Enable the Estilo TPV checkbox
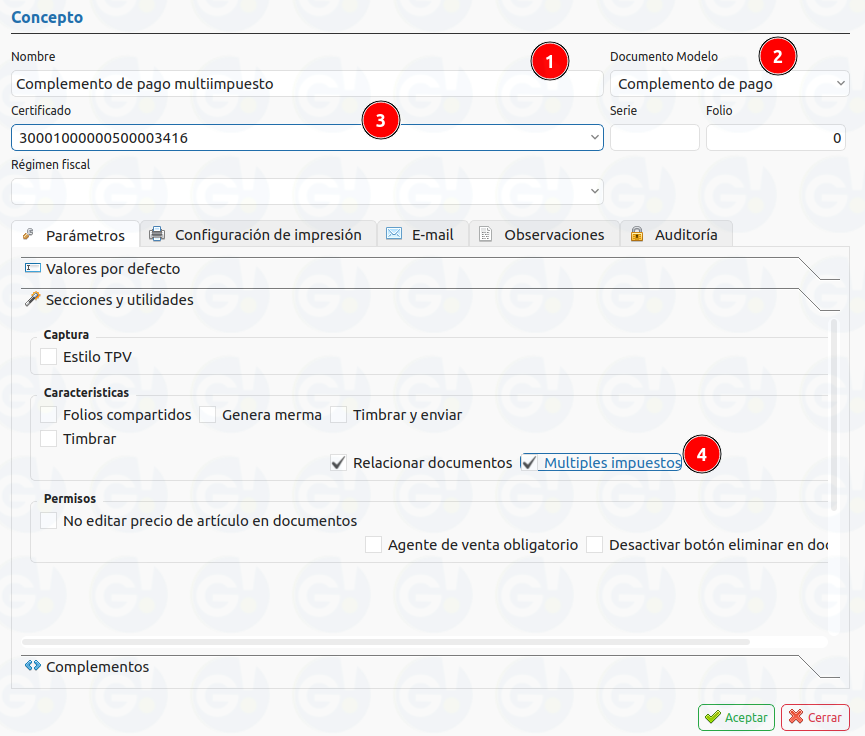Image resolution: width=865 pixels, height=736 pixels. coord(49,356)
